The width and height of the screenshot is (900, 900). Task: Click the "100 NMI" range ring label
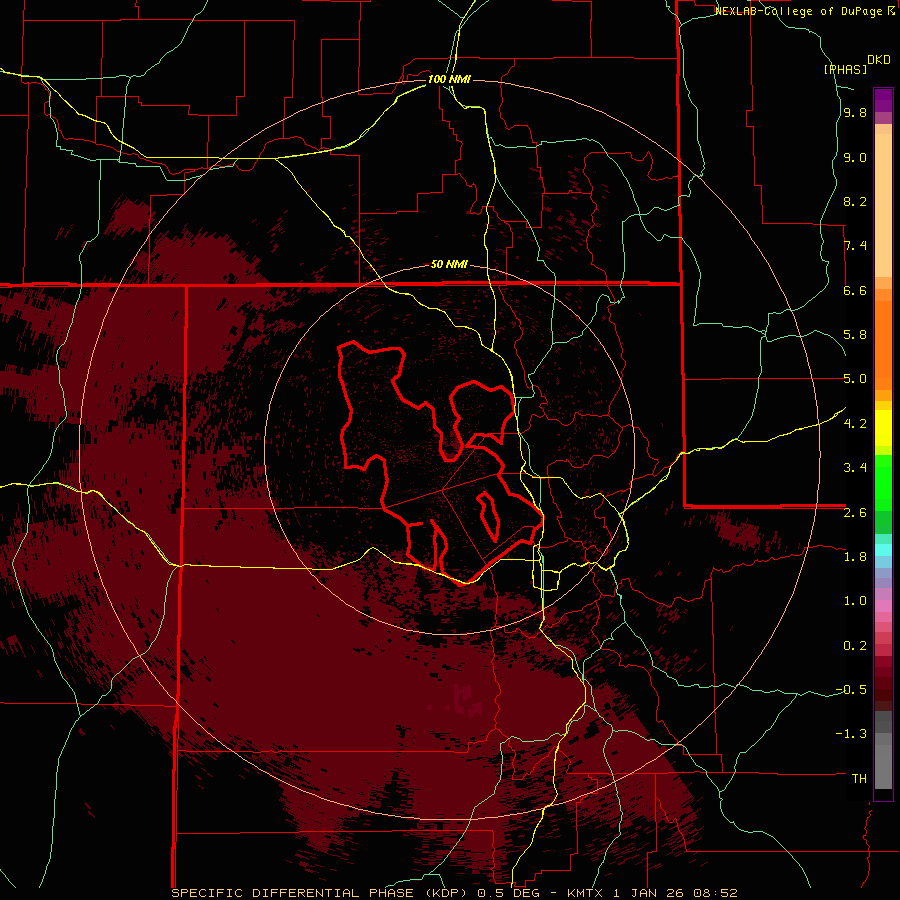tap(449, 79)
